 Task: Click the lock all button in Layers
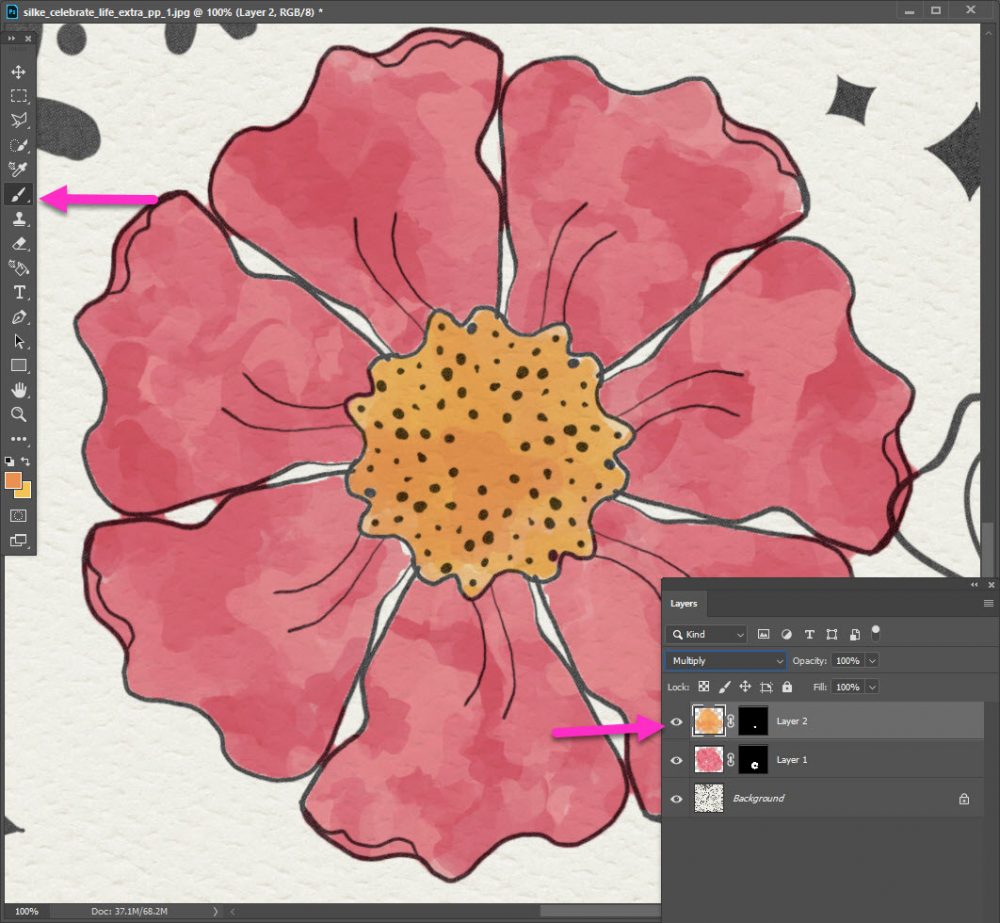[x=787, y=687]
